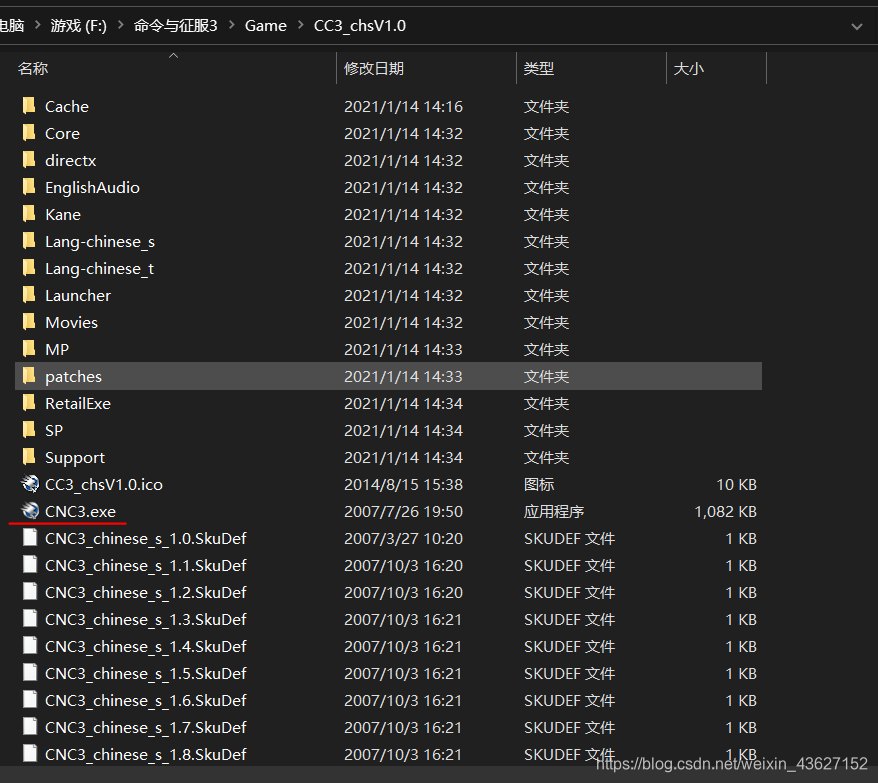
Task: Select the Lang-chinese_t folder icon
Action: [x=29, y=268]
